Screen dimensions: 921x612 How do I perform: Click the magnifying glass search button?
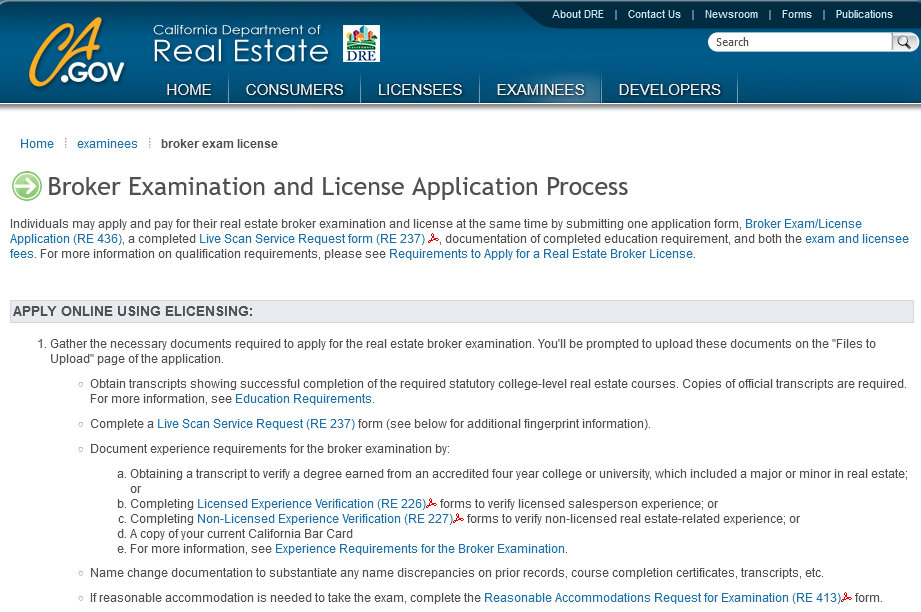904,42
